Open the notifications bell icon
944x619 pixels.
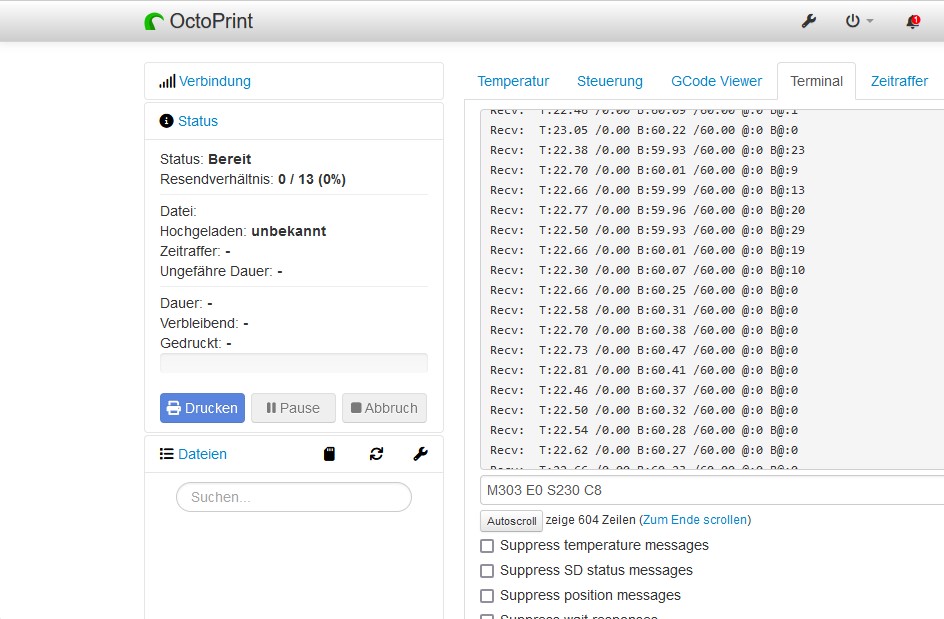[x=913, y=22]
